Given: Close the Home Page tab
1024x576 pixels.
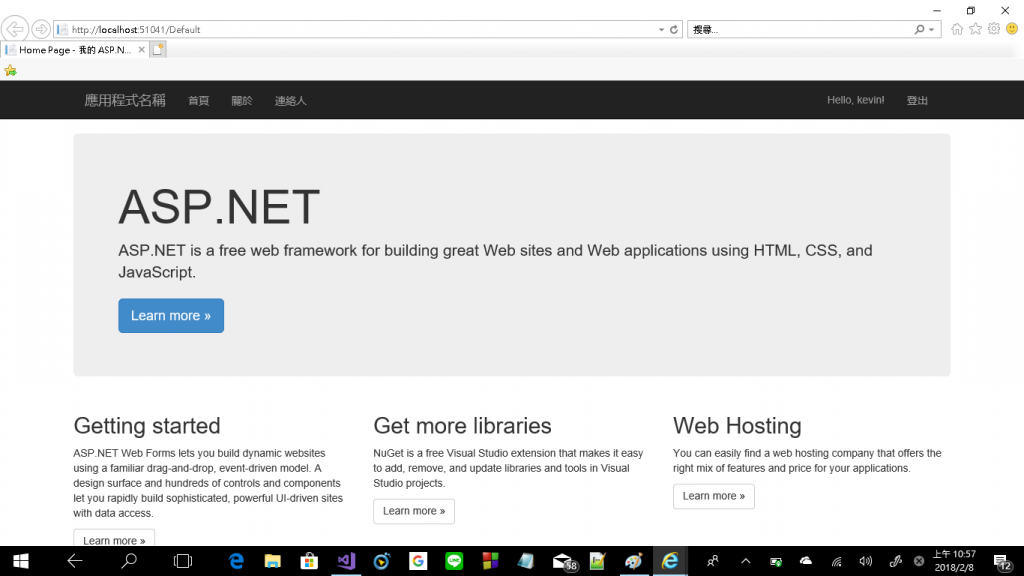Looking at the screenshot, I should pyautogui.click(x=141, y=50).
